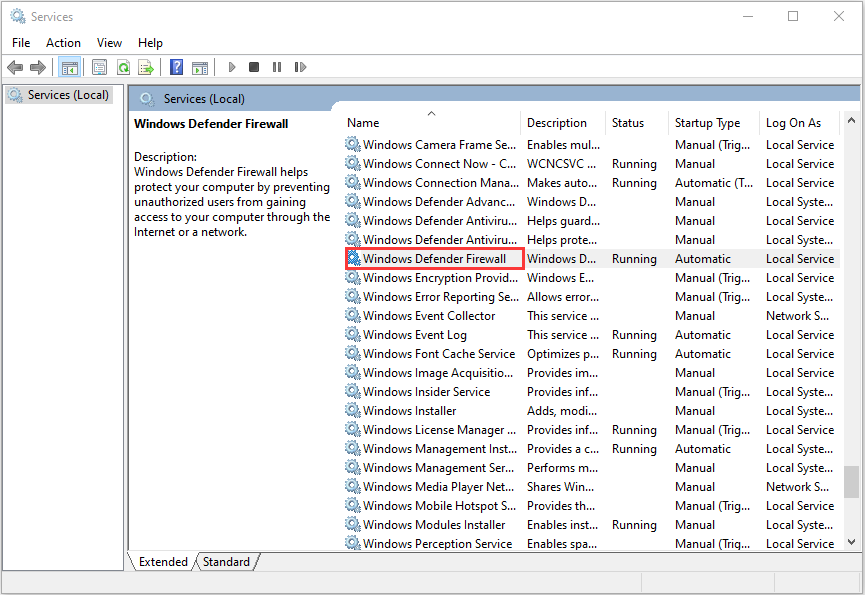Stop the service with the square icon
The image size is (865, 595).
click(254, 67)
